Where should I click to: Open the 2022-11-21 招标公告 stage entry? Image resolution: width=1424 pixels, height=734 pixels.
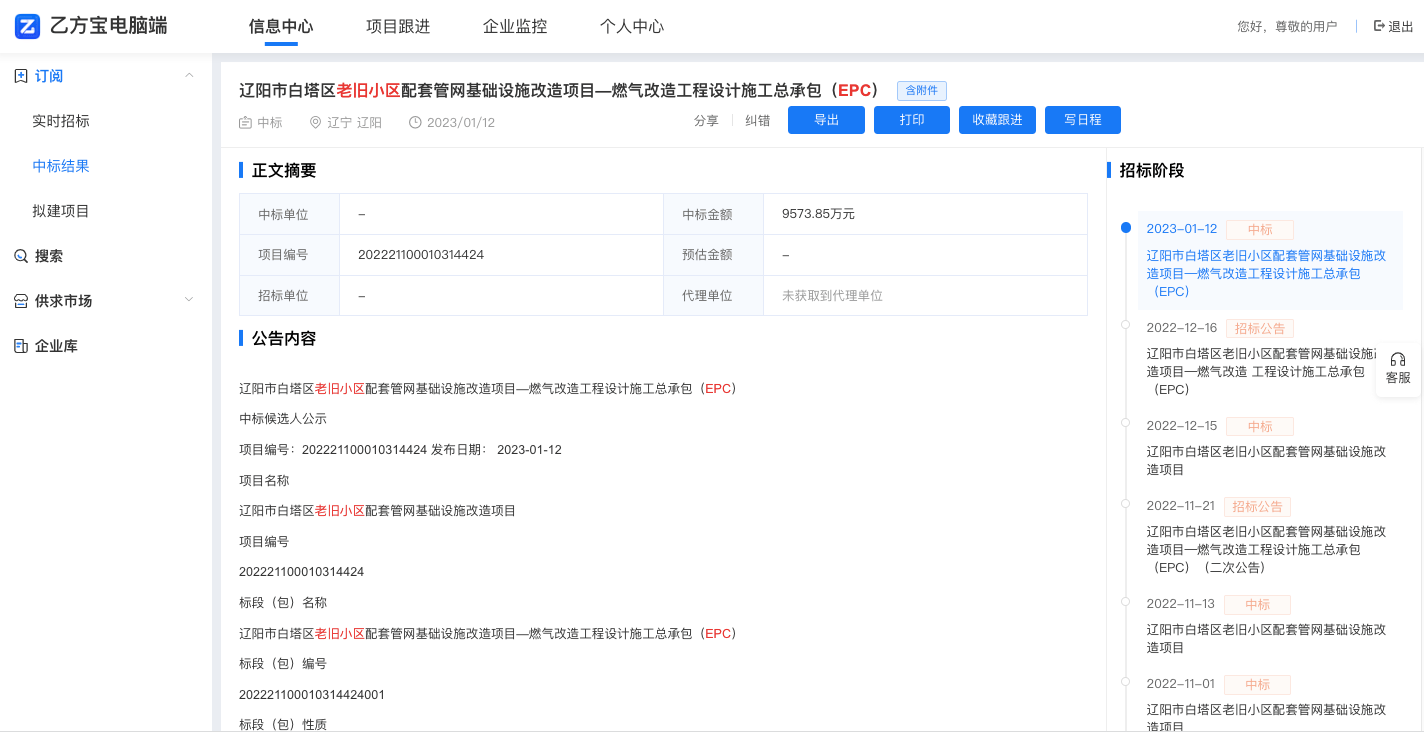(x=1270, y=537)
